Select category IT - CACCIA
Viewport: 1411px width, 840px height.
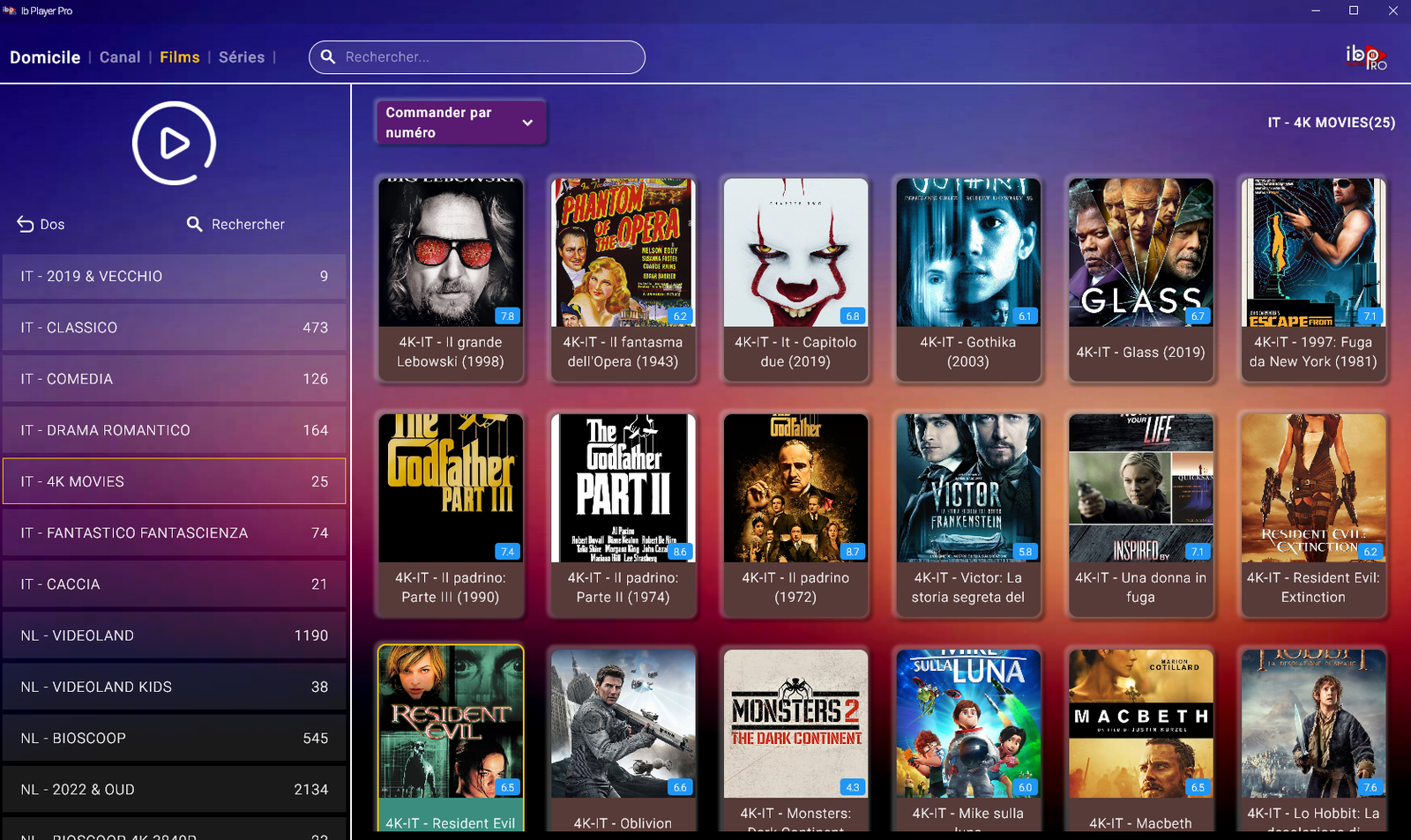(175, 584)
